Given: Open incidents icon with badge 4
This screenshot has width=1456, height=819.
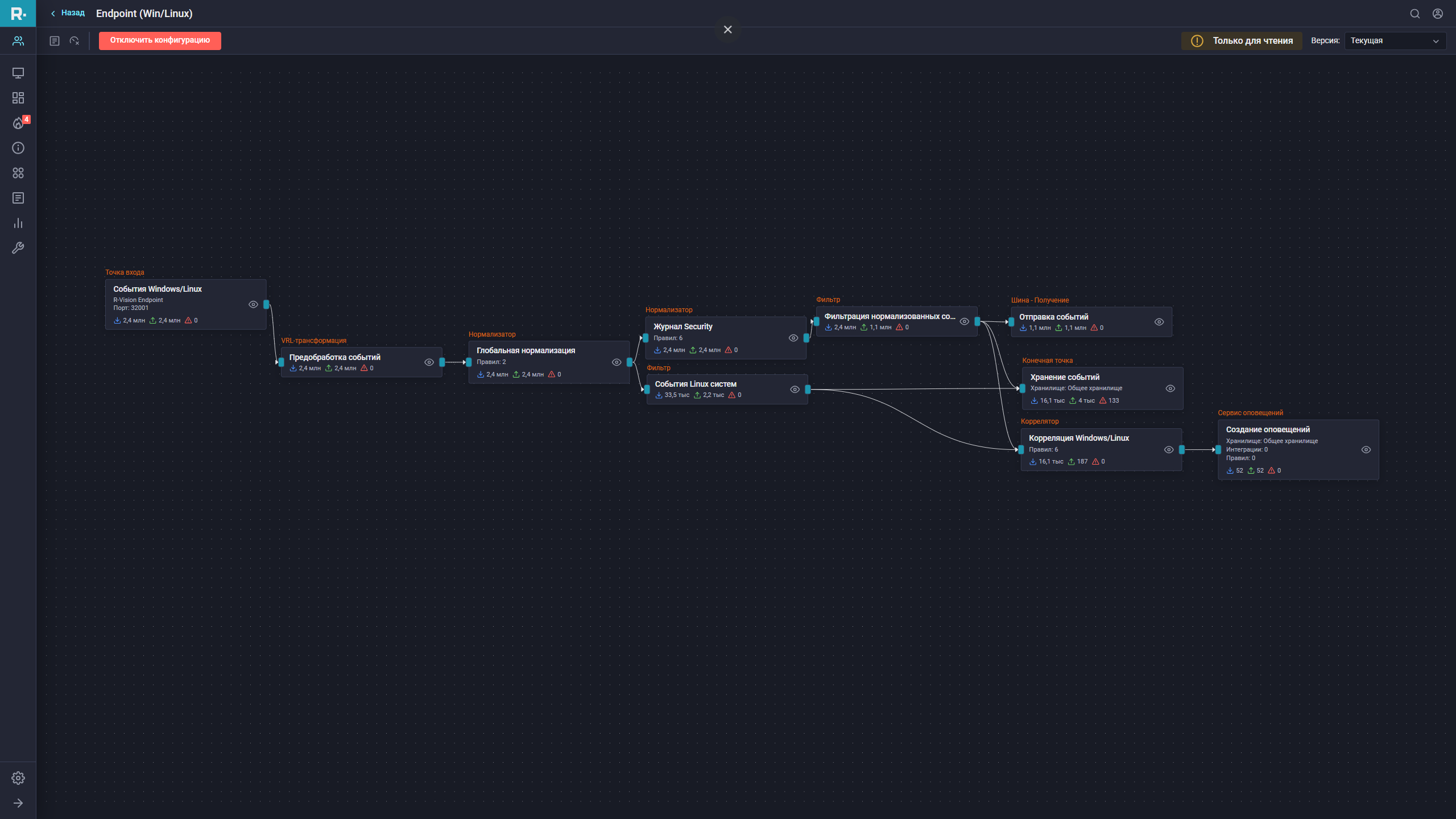Looking at the screenshot, I should point(18,123).
